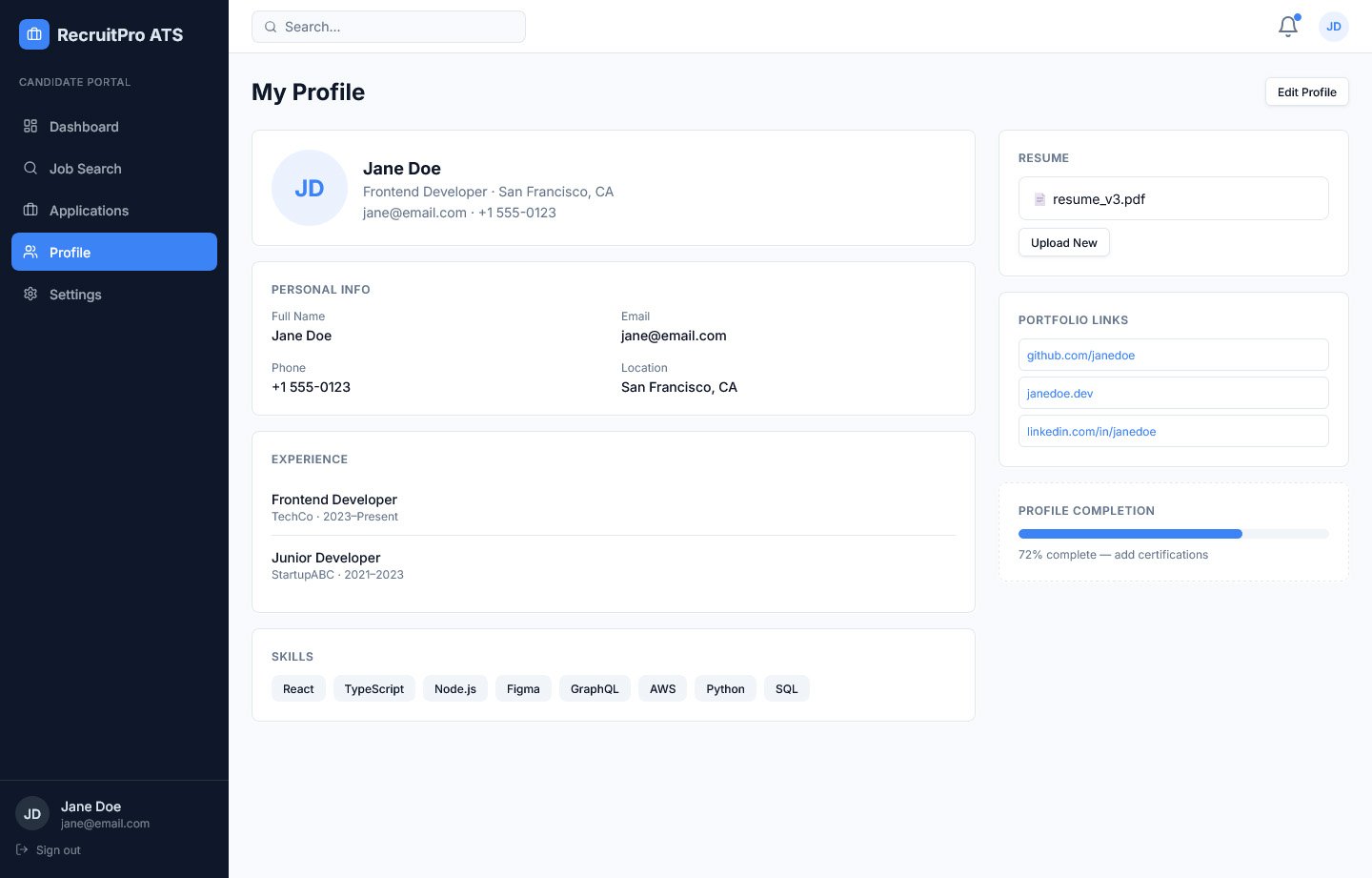Click the RecruitPro ATS briefcase logo
Screen dimensions: 1372x878
34,34
